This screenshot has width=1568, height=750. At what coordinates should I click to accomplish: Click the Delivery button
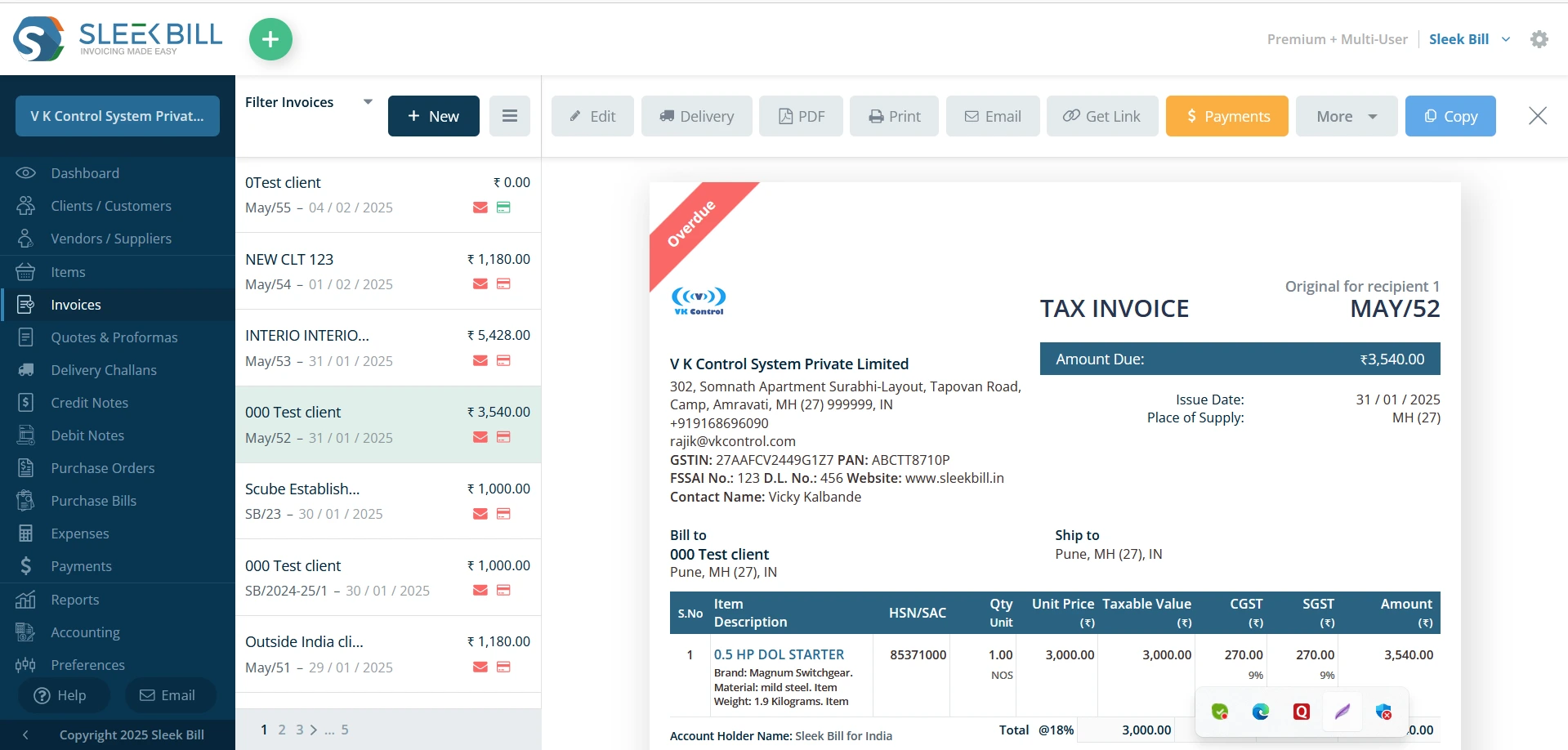[697, 116]
